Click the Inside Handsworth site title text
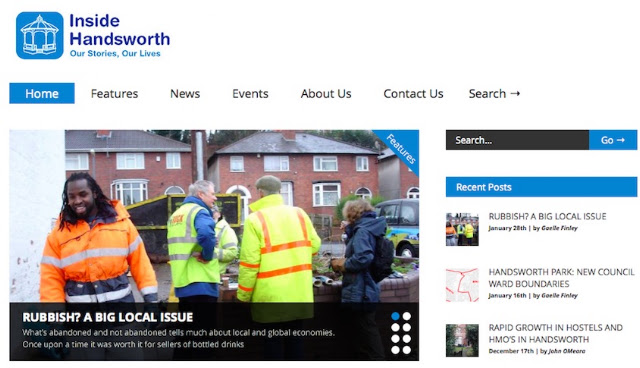The height and width of the screenshot is (368, 640). (120, 30)
